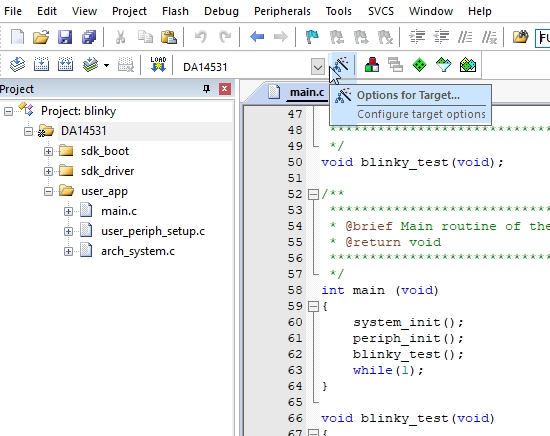This screenshot has width=550, height=436.
Task: Click the Copy icon in the toolbar
Action: point(145,36)
